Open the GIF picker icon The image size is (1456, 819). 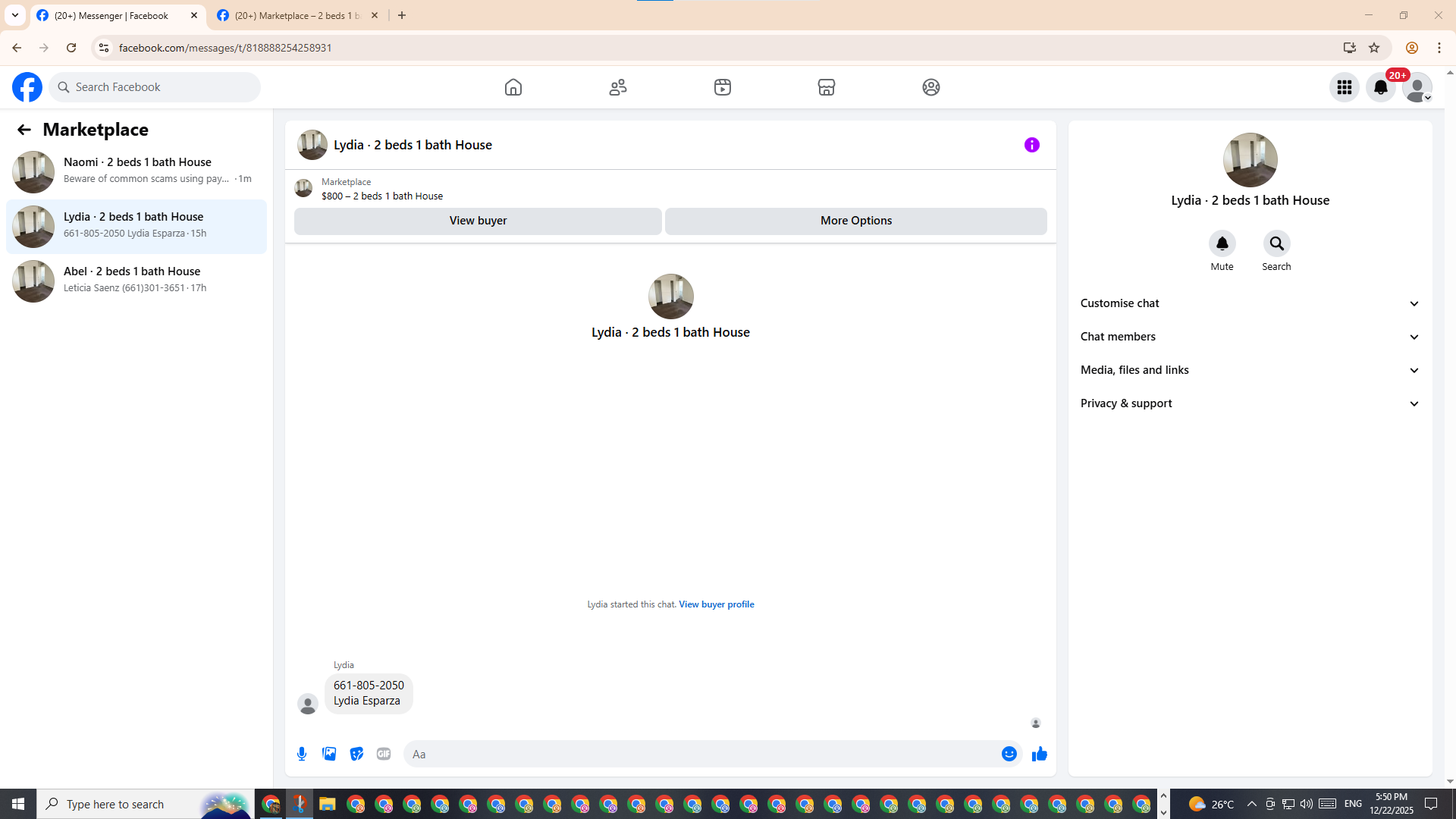point(384,754)
